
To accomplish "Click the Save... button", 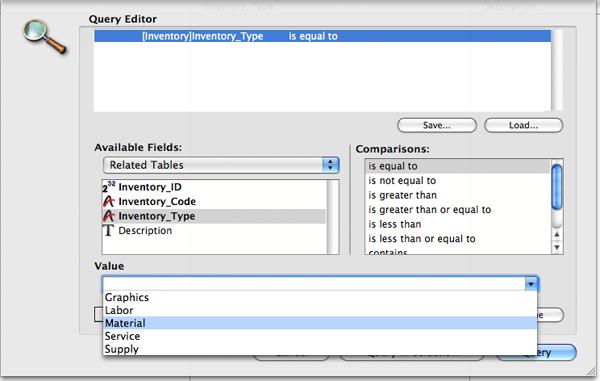I will click(x=437, y=125).
